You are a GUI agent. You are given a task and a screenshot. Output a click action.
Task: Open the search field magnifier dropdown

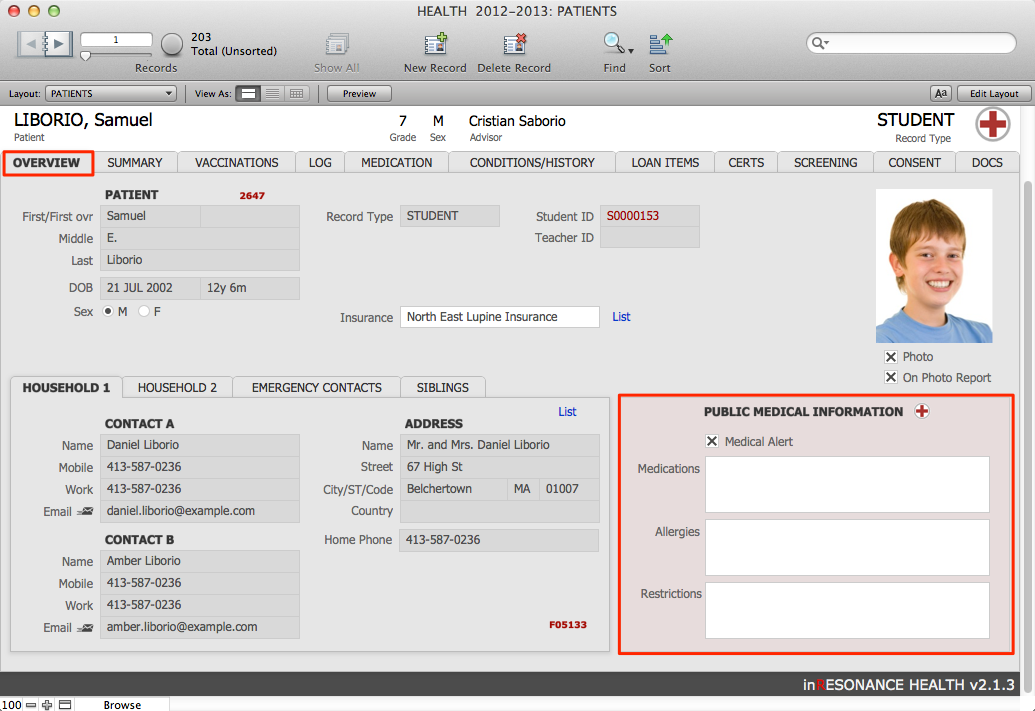820,43
